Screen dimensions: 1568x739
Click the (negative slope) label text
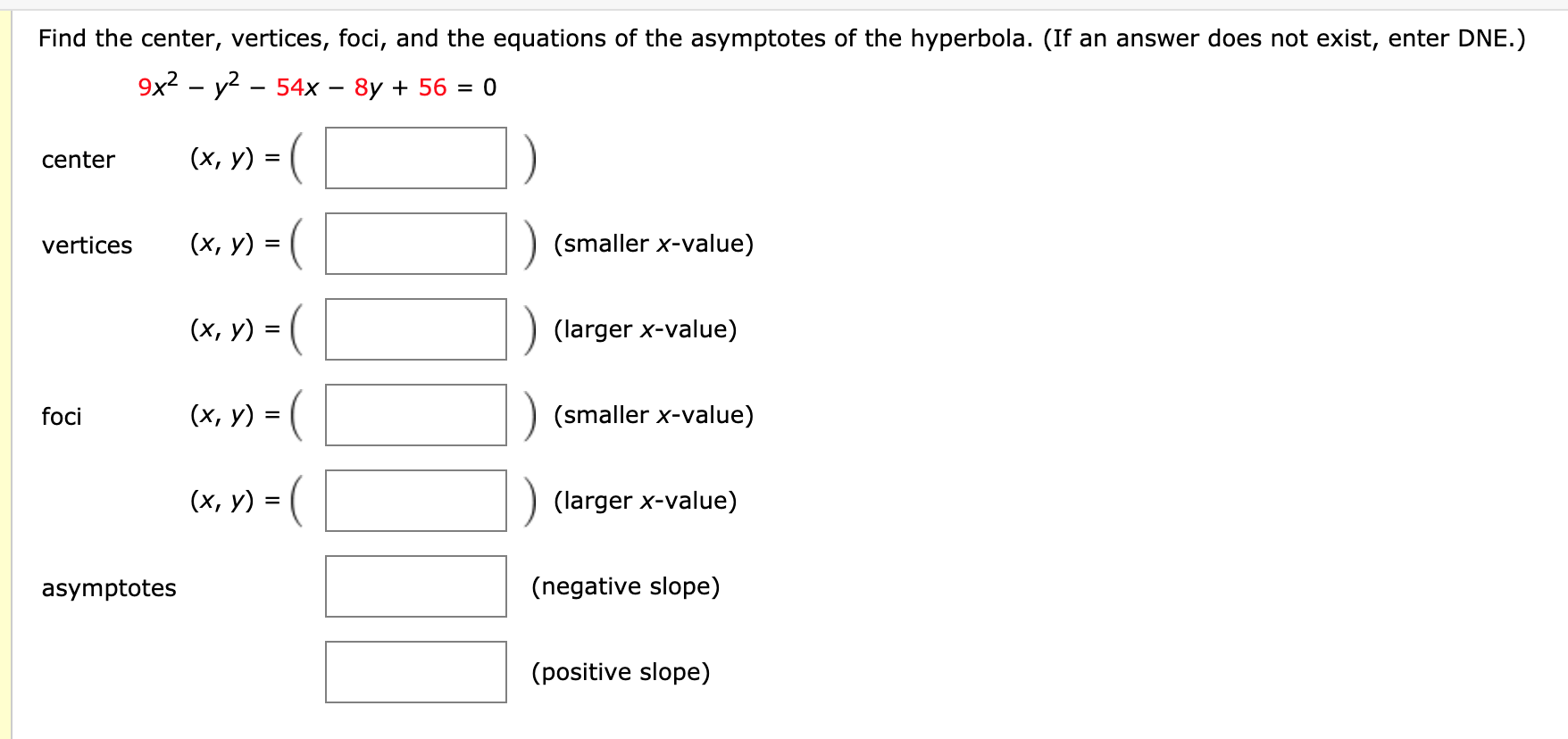[x=625, y=586]
